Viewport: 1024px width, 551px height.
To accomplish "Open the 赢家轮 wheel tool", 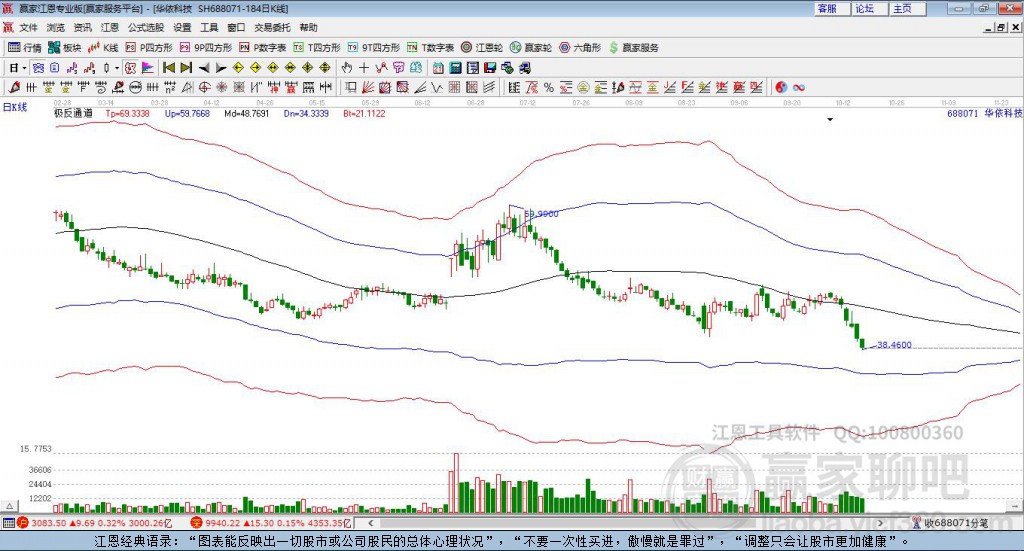I will (531, 48).
